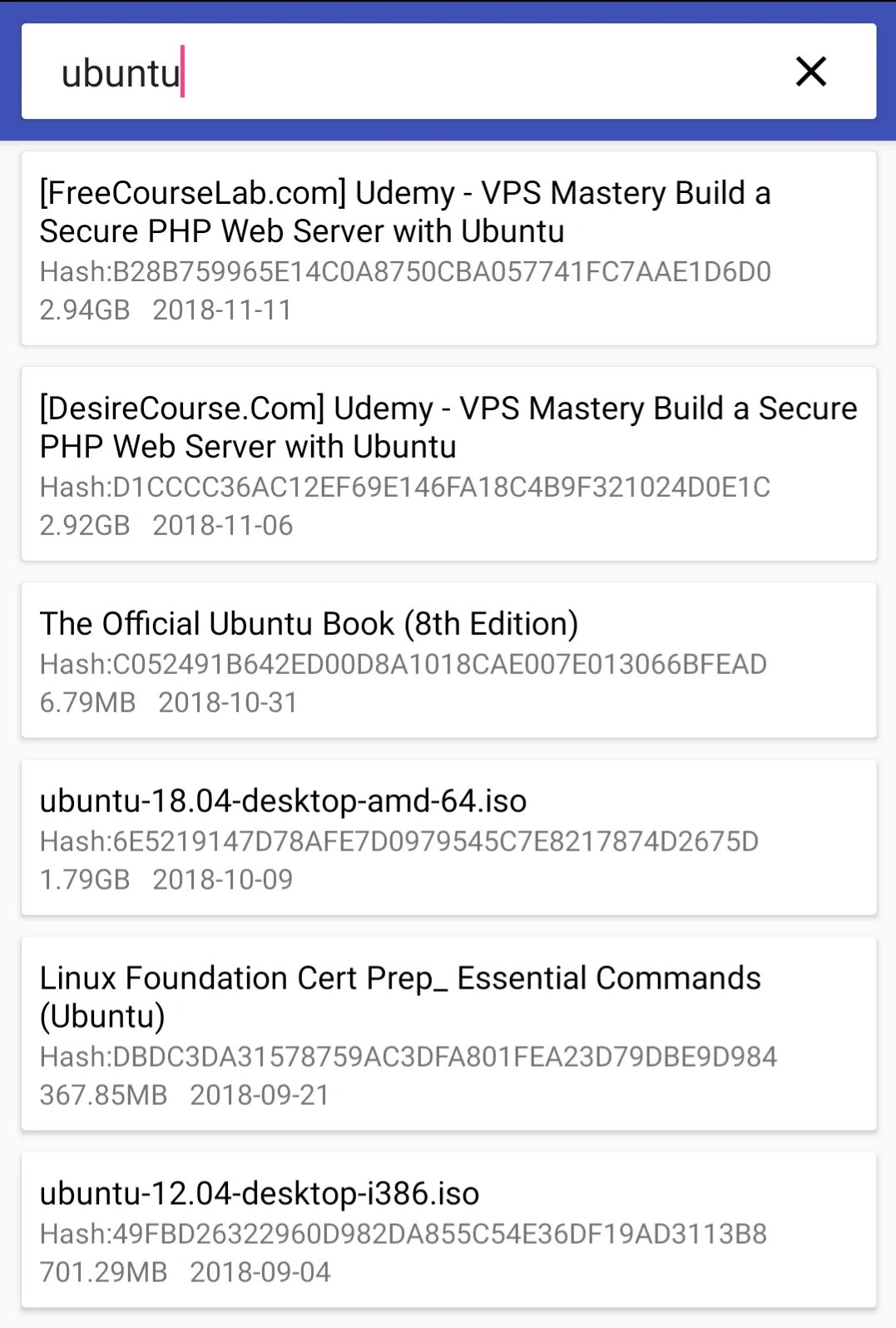This screenshot has height=1328, width=896.
Task: Click the 701.29MB size label
Action: coord(103,1271)
